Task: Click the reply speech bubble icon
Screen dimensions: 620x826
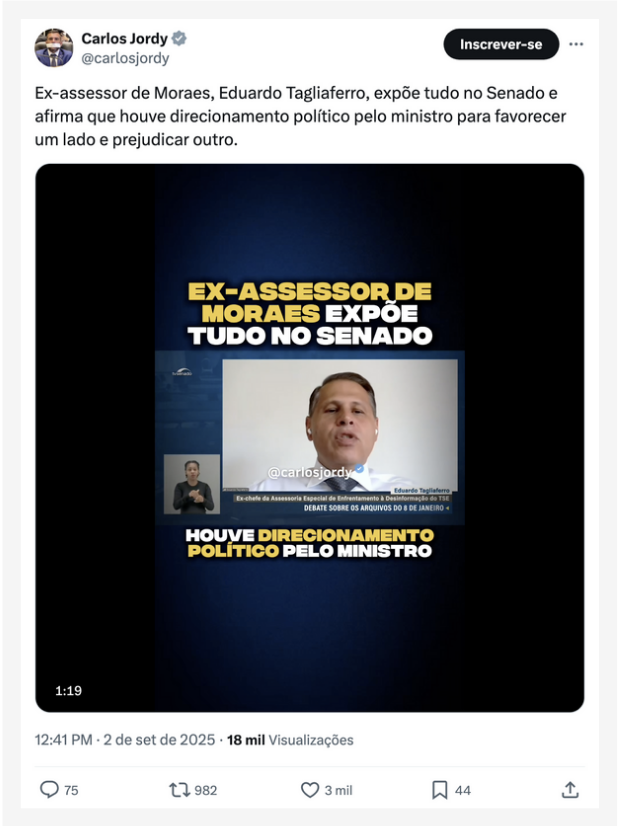Action: pos(49,790)
